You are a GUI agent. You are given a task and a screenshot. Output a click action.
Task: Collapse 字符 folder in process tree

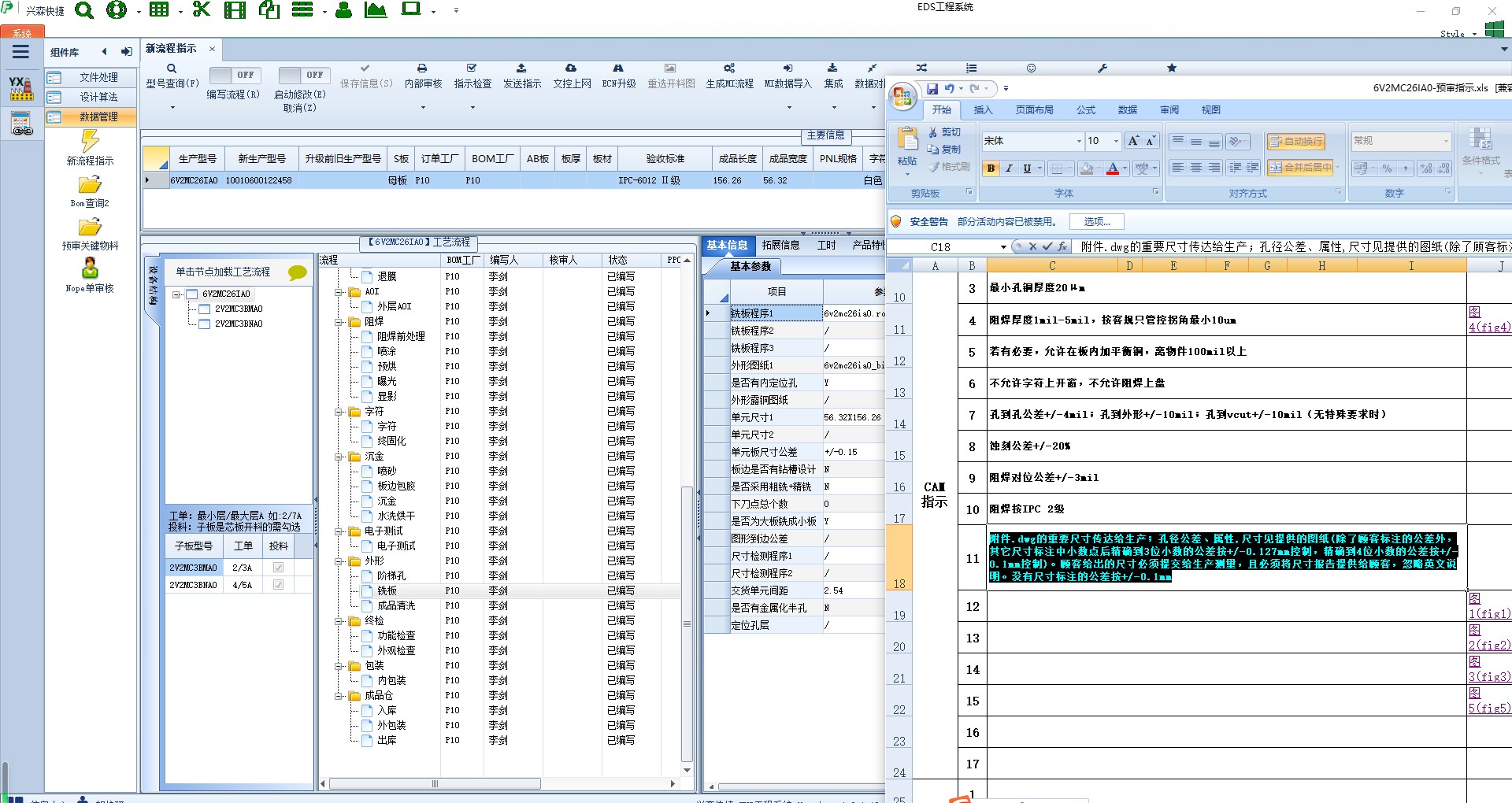click(x=339, y=412)
